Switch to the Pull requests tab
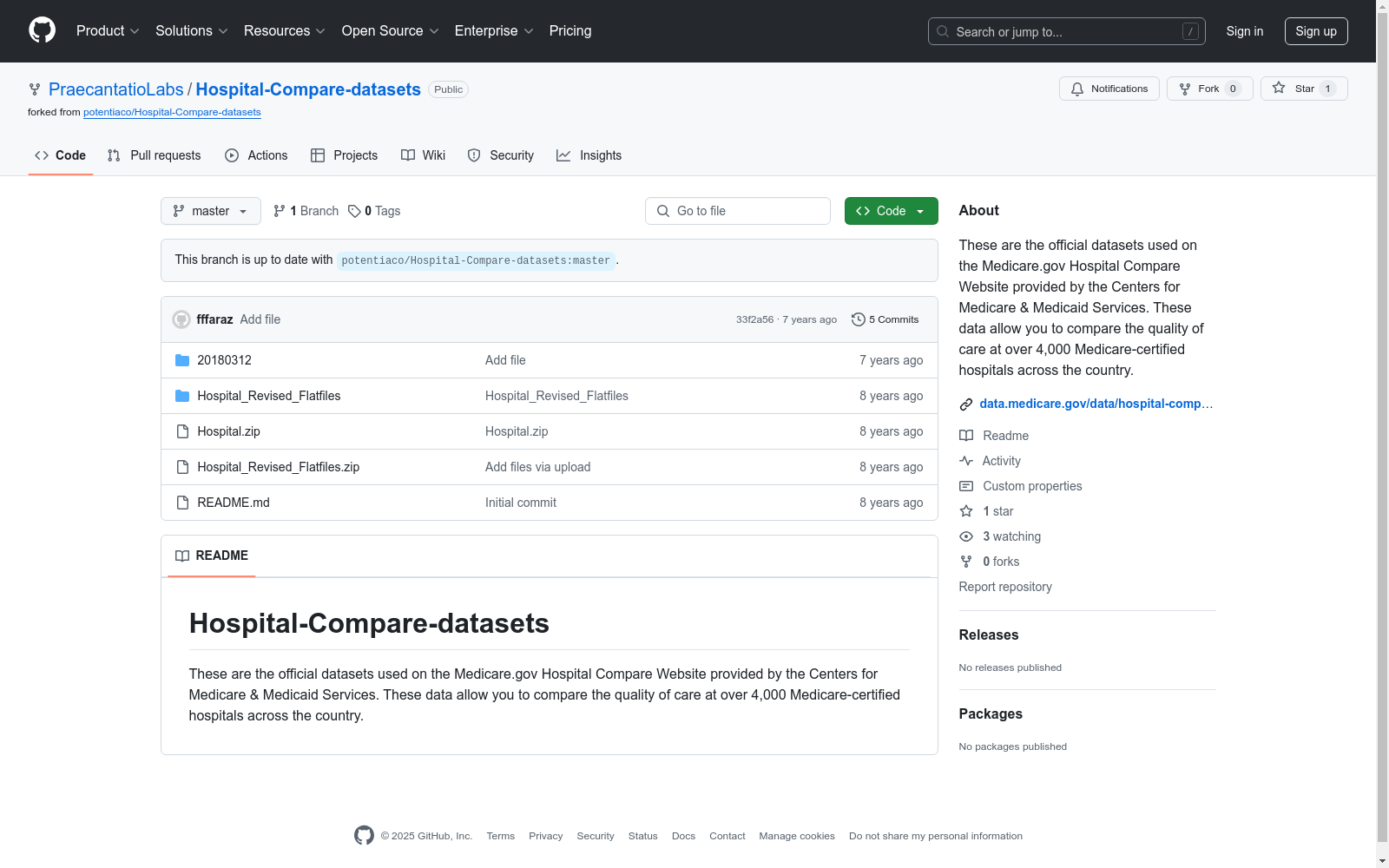Image resolution: width=1389 pixels, height=868 pixels. pyautogui.click(x=154, y=155)
